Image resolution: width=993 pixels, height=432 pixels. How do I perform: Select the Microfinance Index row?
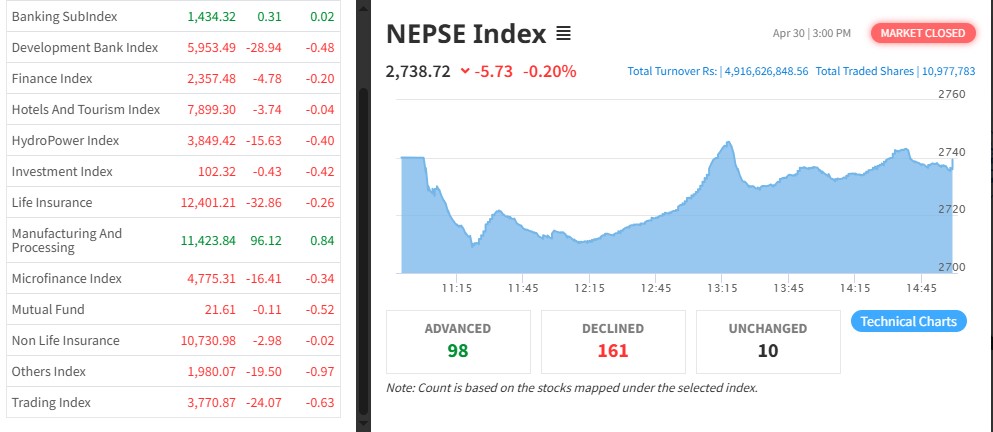coord(67,278)
